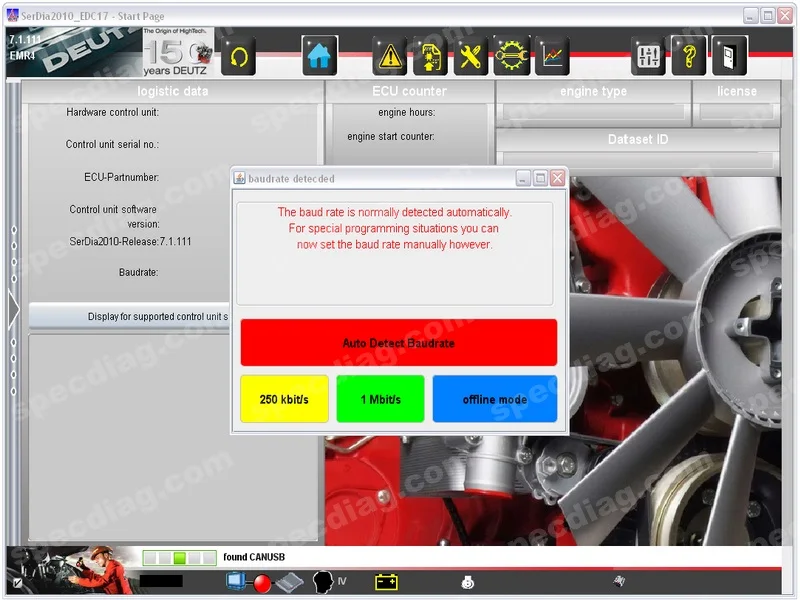Click Display for supported control unit button

[130, 317]
